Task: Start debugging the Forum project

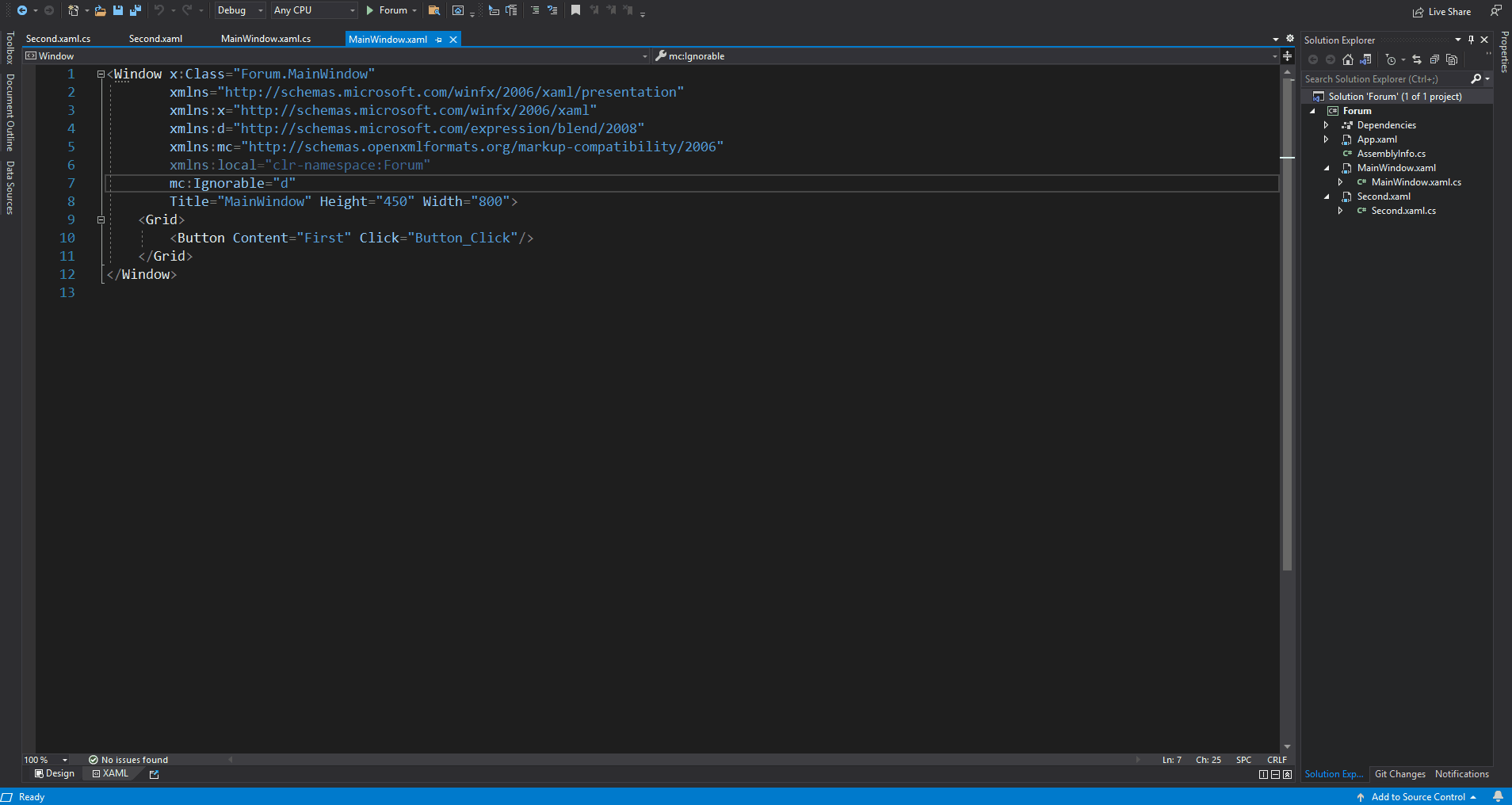Action: pos(368,10)
